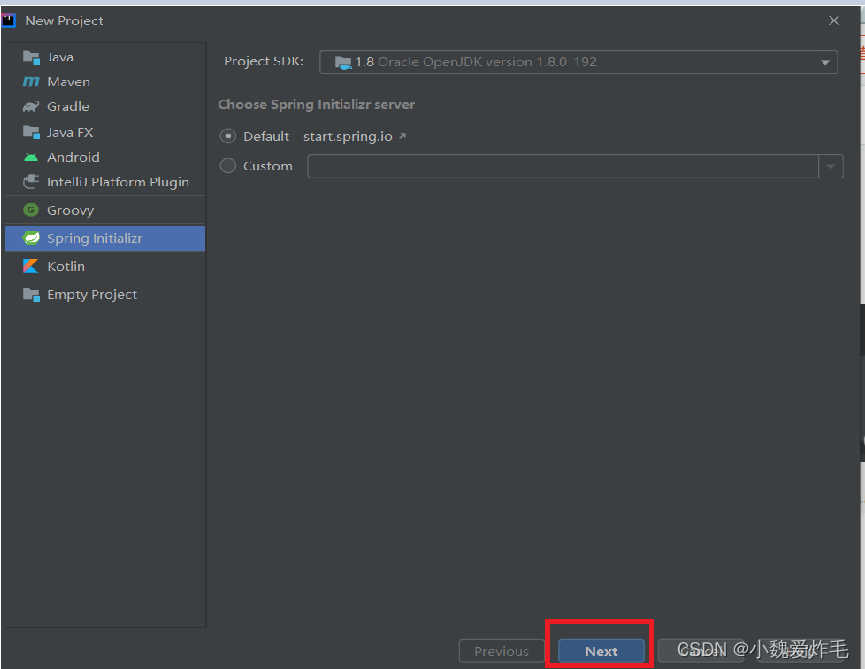Image resolution: width=865 pixels, height=669 pixels.
Task: Click the Previous button
Action: (x=501, y=651)
